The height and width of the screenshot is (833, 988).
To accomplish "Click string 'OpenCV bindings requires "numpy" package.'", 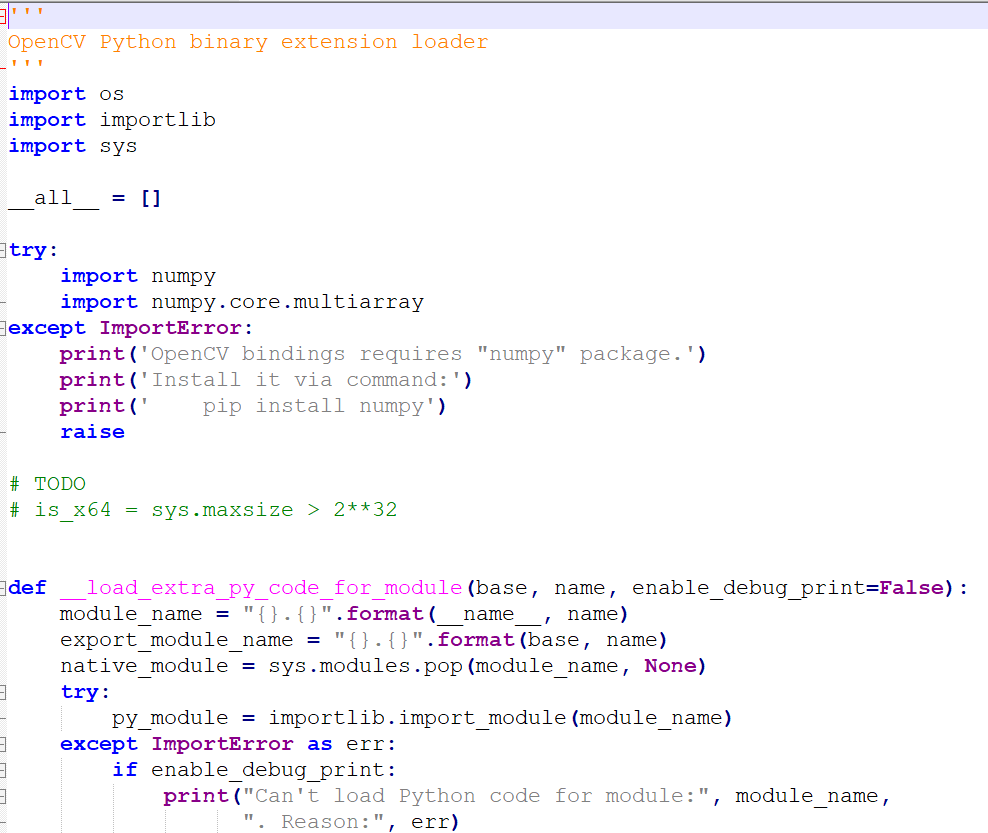I will tap(418, 354).
